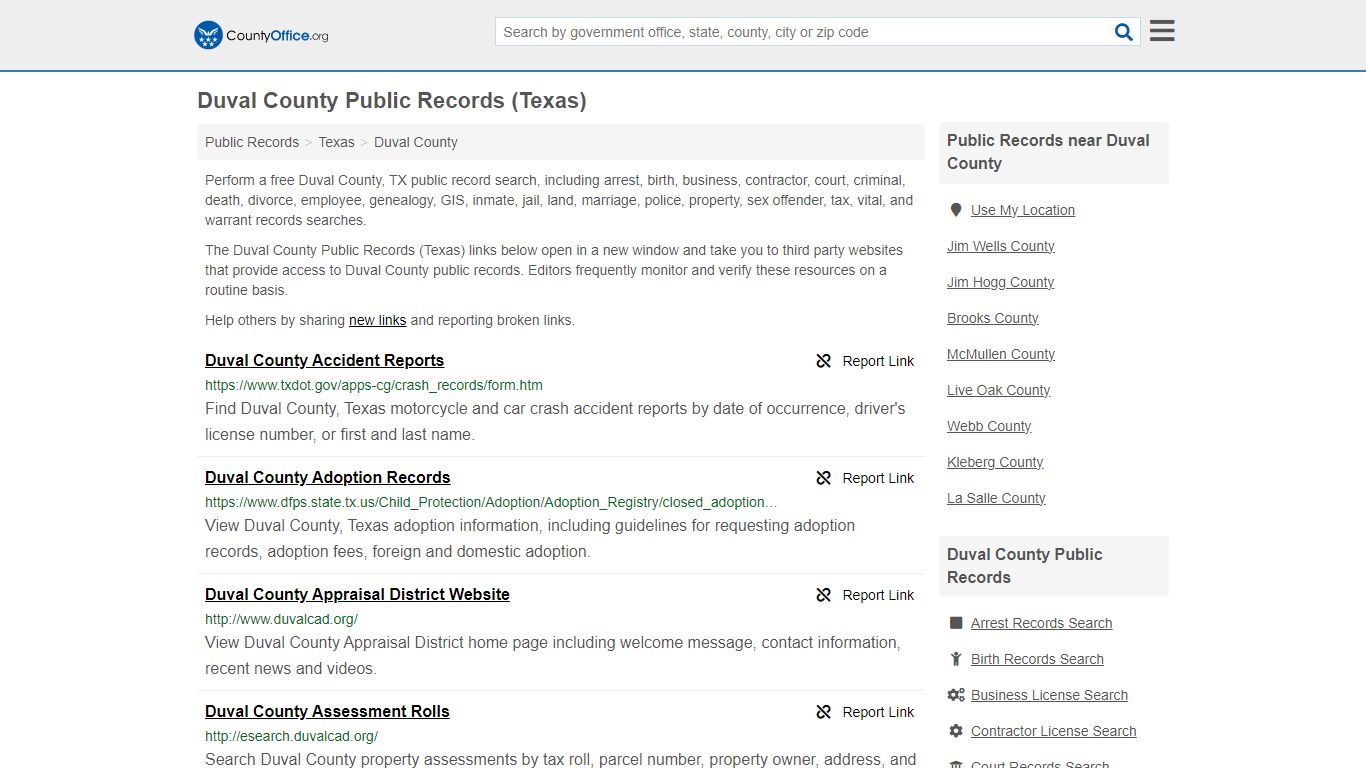Image resolution: width=1366 pixels, height=768 pixels.
Task: Click the Business License Search gears icon
Action: pos(956,695)
